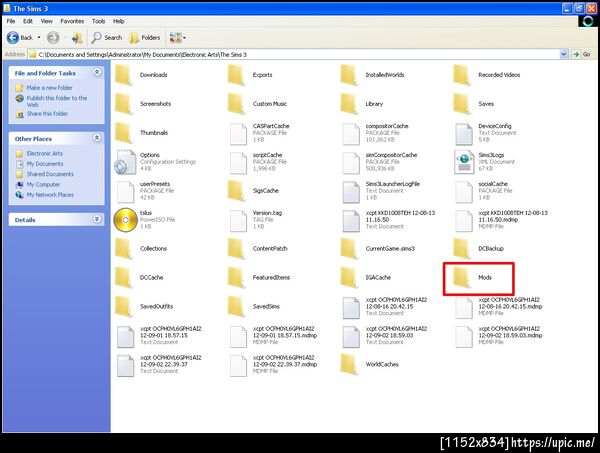
Task: Click the address bar path field
Action: pyautogui.click(x=294, y=54)
